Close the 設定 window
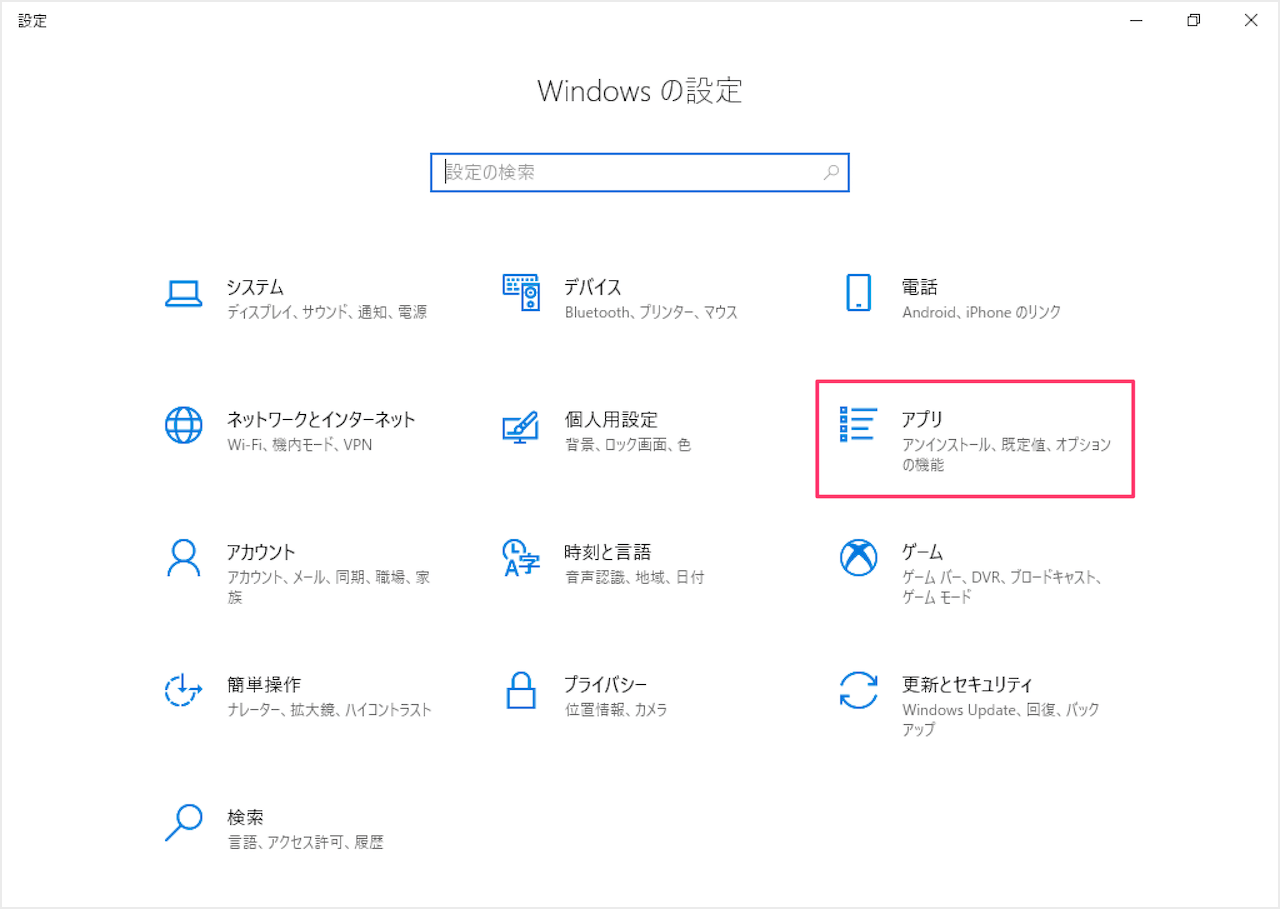1280x909 pixels. click(x=1251, y=20)
